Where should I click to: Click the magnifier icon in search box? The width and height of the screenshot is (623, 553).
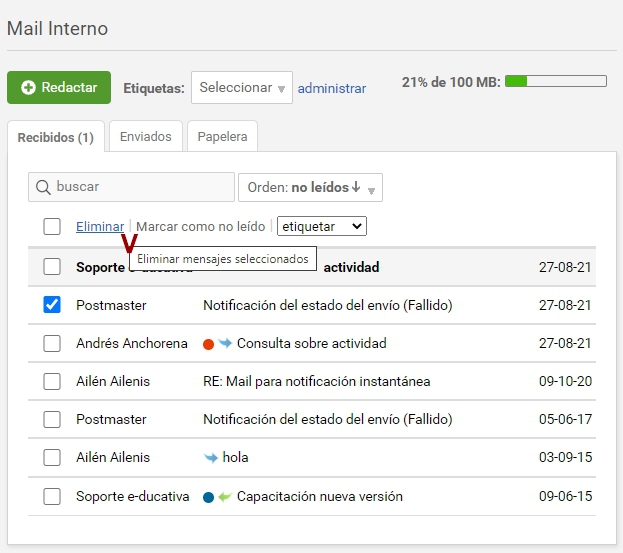tap(43, 187)
